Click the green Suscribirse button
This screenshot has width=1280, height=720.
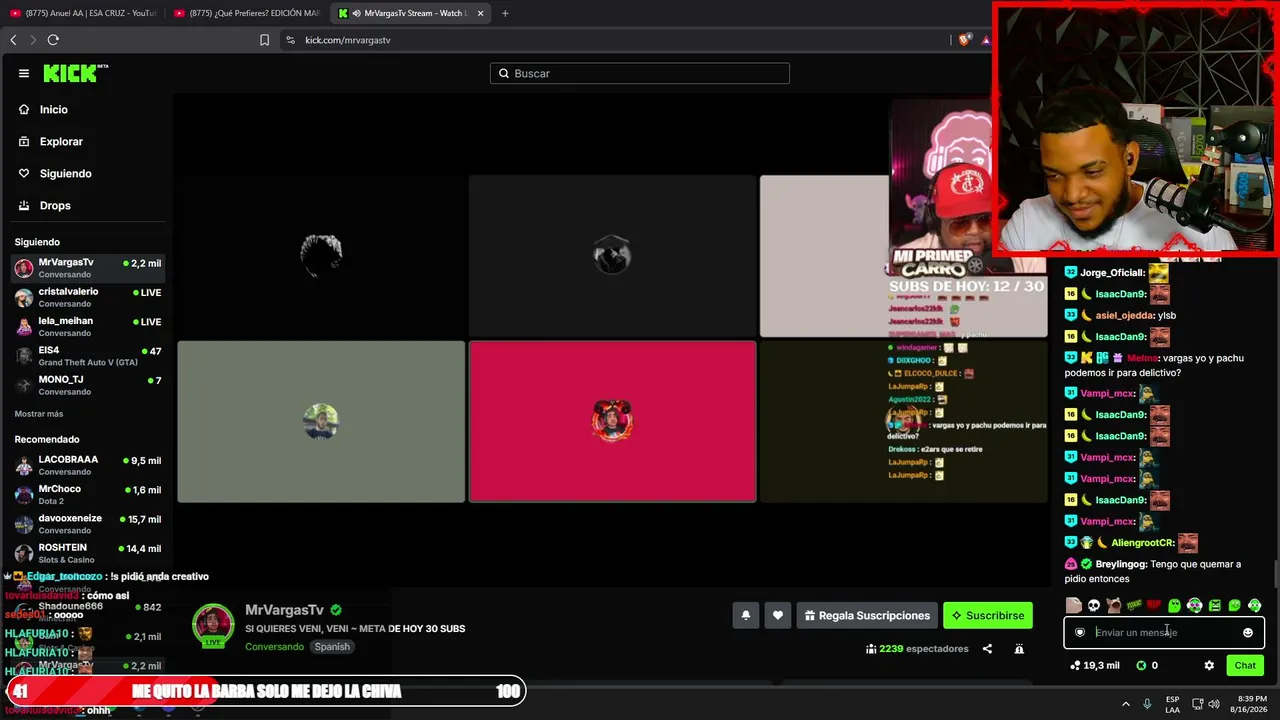(x=988, y=615)
